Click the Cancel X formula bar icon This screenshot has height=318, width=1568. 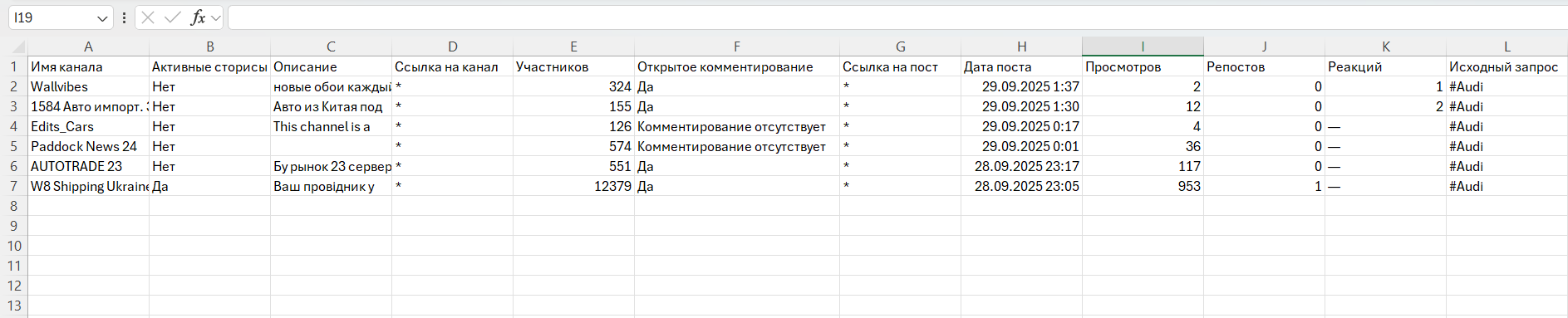(148, 17)
